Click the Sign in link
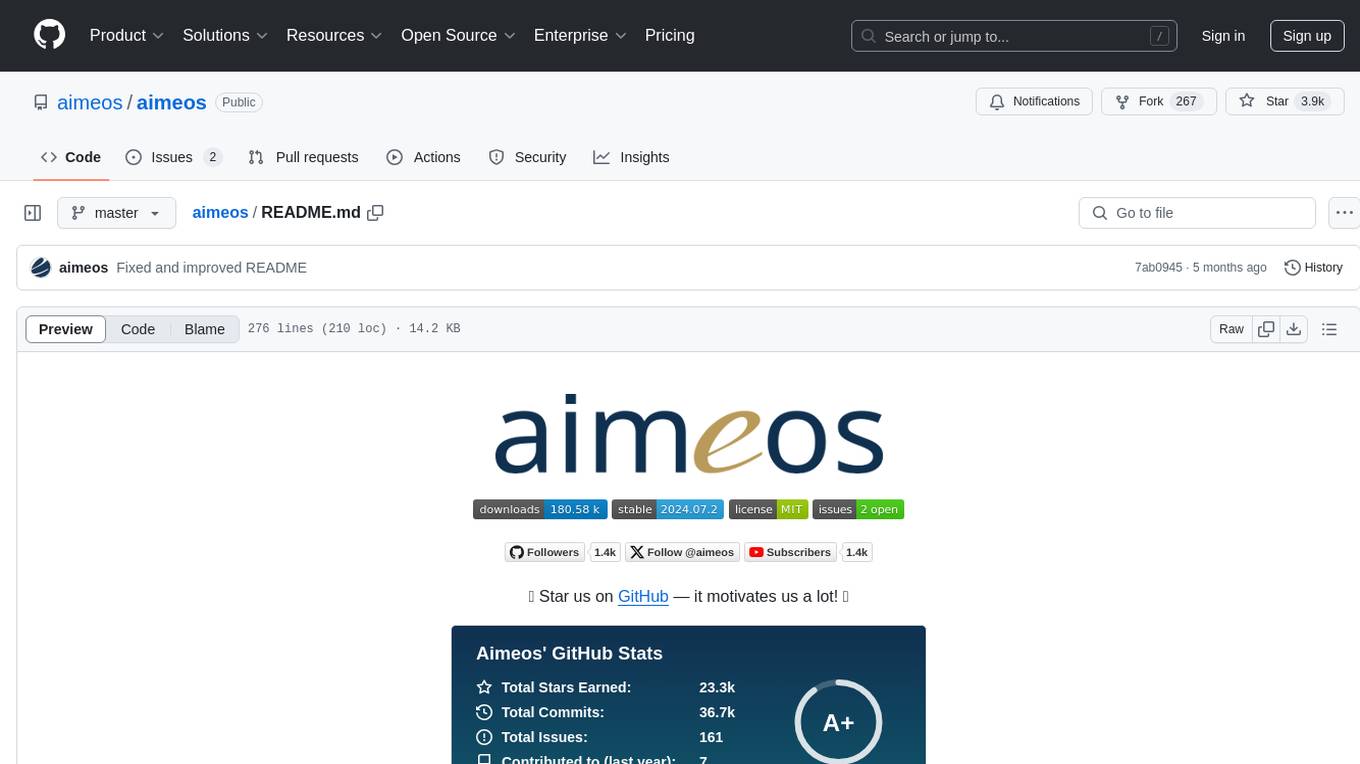Screen dimensions: 1360x764 coord(1223,36)
